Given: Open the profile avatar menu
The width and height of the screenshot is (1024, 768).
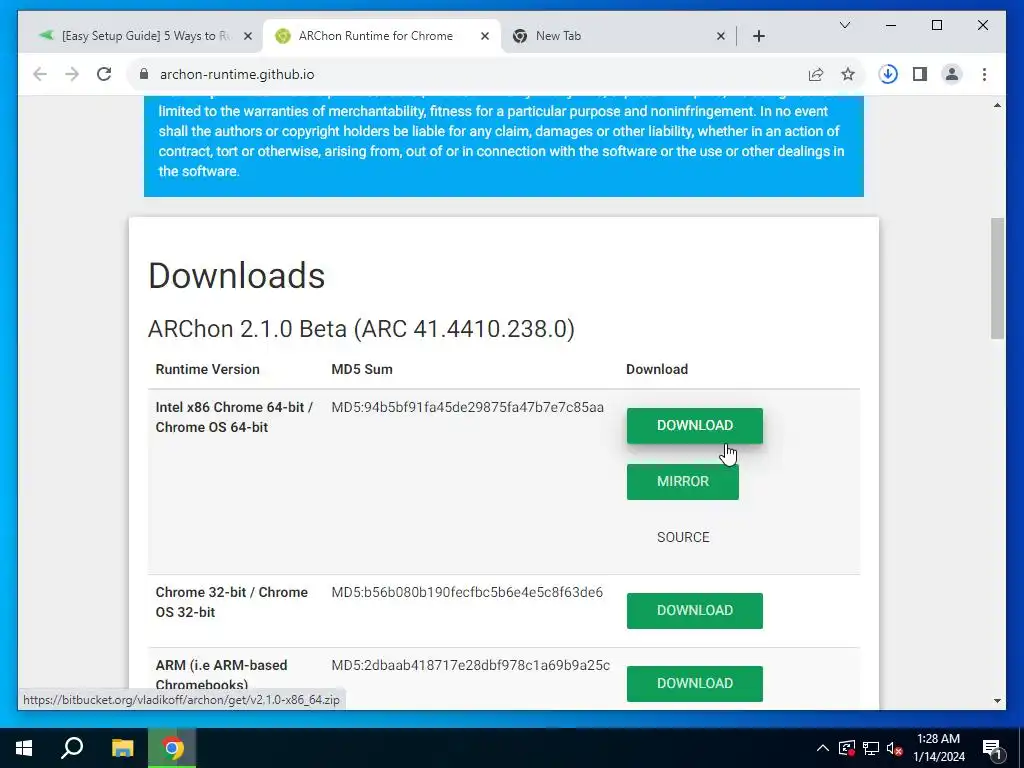Looking at the screenshot, I should click(x=952, y=74).
